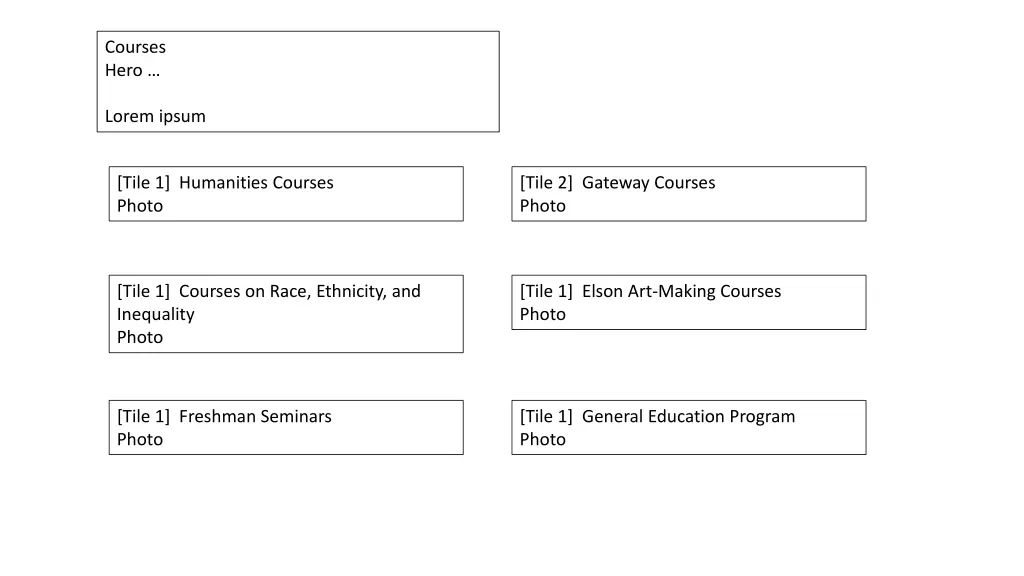
Task: Click the [Tile 2] label on the Gateway tile
Action: 546,182
